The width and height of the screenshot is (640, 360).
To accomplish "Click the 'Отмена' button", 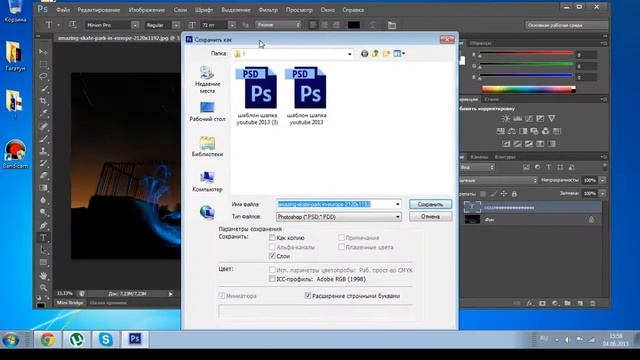I will click(x=430, y=216).
